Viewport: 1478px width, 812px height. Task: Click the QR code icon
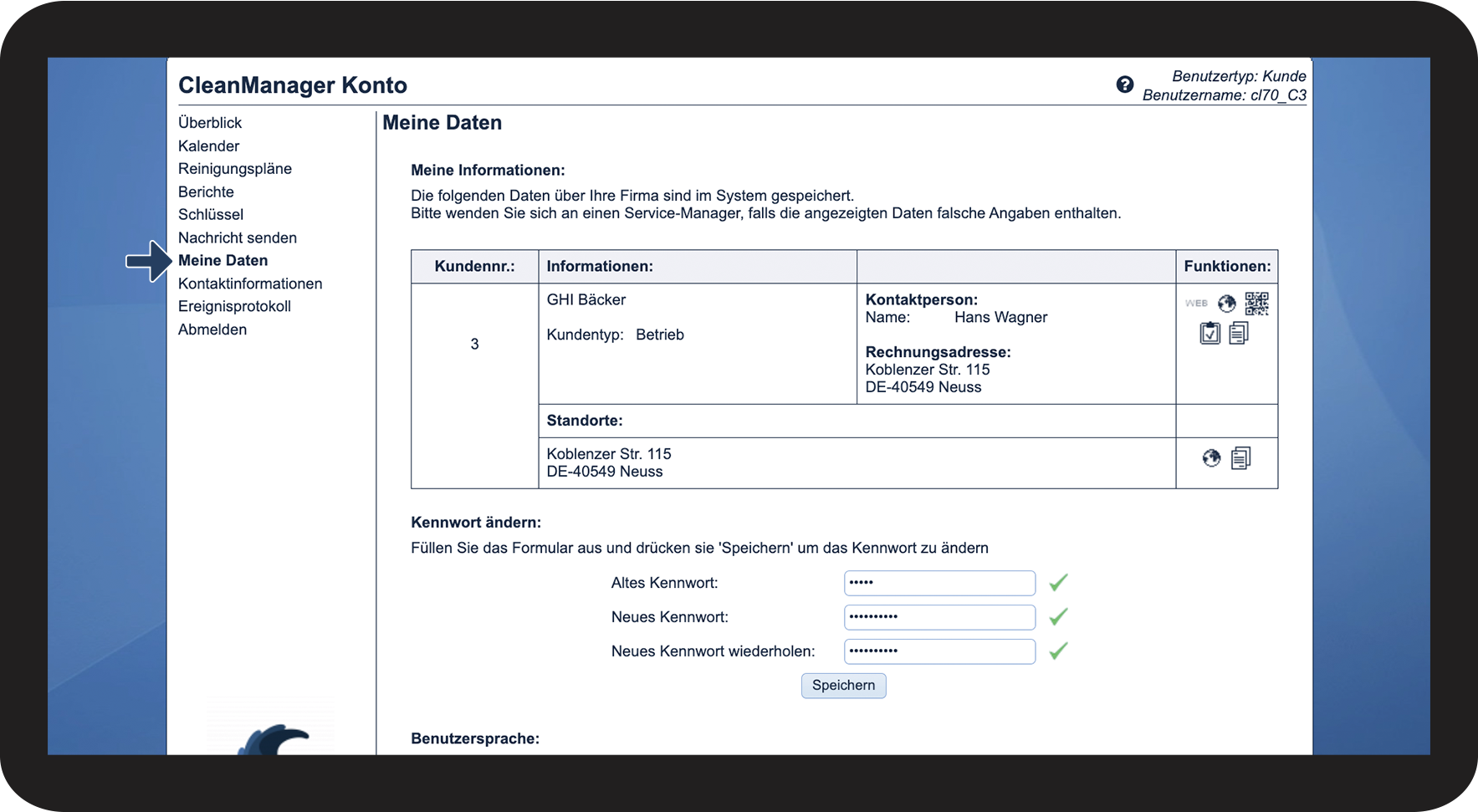(1256, 304)
